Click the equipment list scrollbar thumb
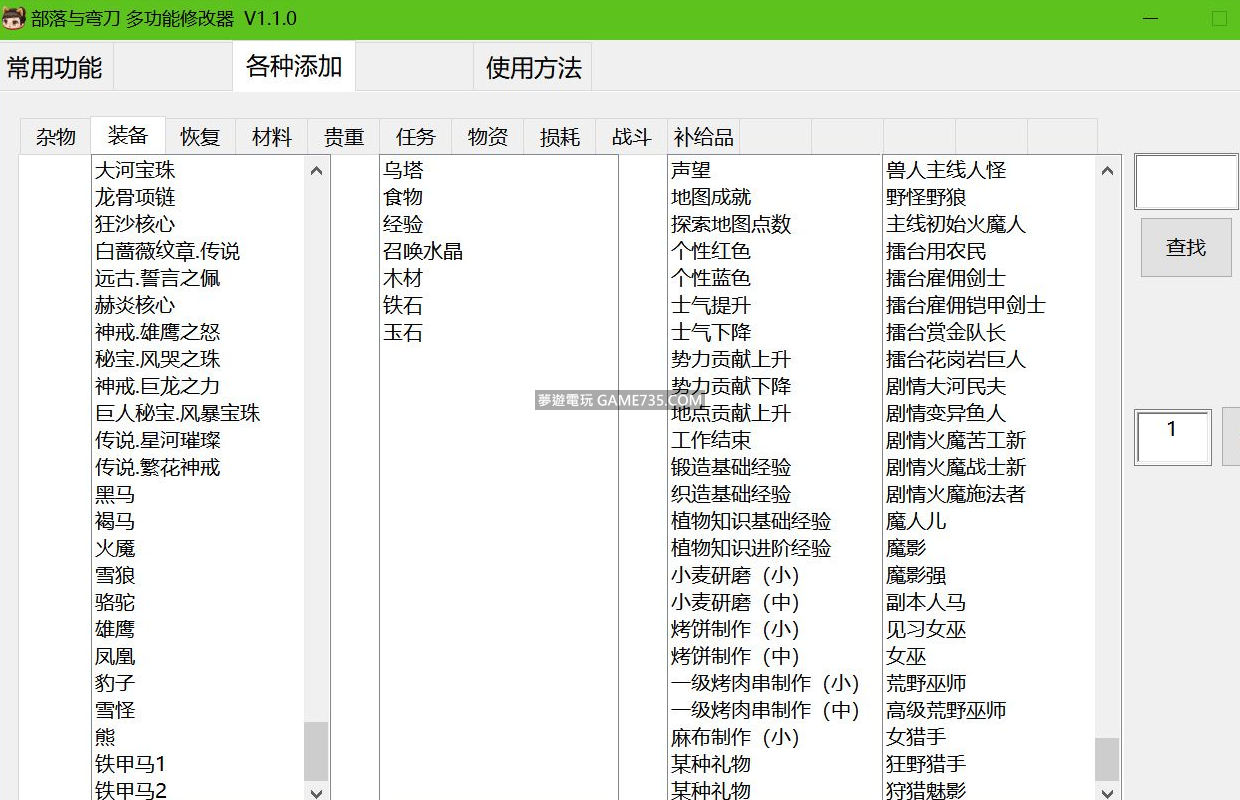This screenshot has height=800, width=1240. 316,750
